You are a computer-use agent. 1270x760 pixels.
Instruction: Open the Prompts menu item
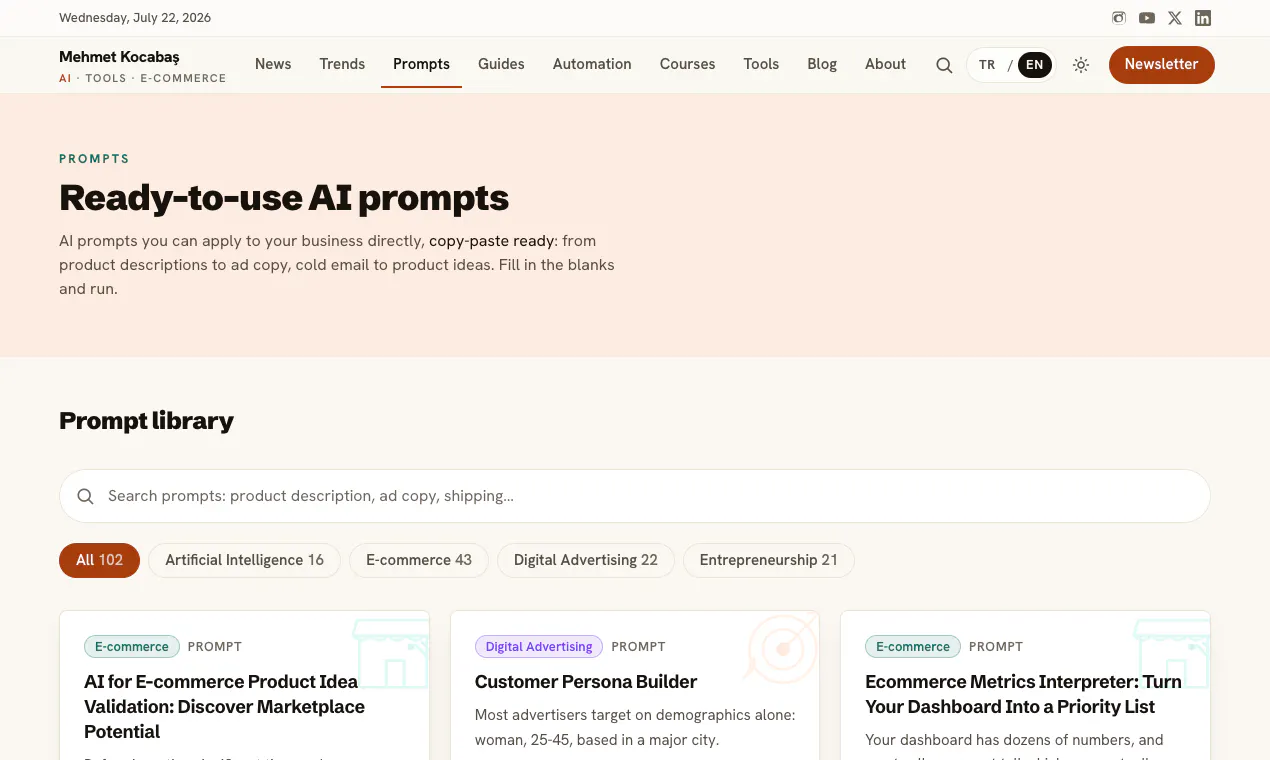pos(421,64)
